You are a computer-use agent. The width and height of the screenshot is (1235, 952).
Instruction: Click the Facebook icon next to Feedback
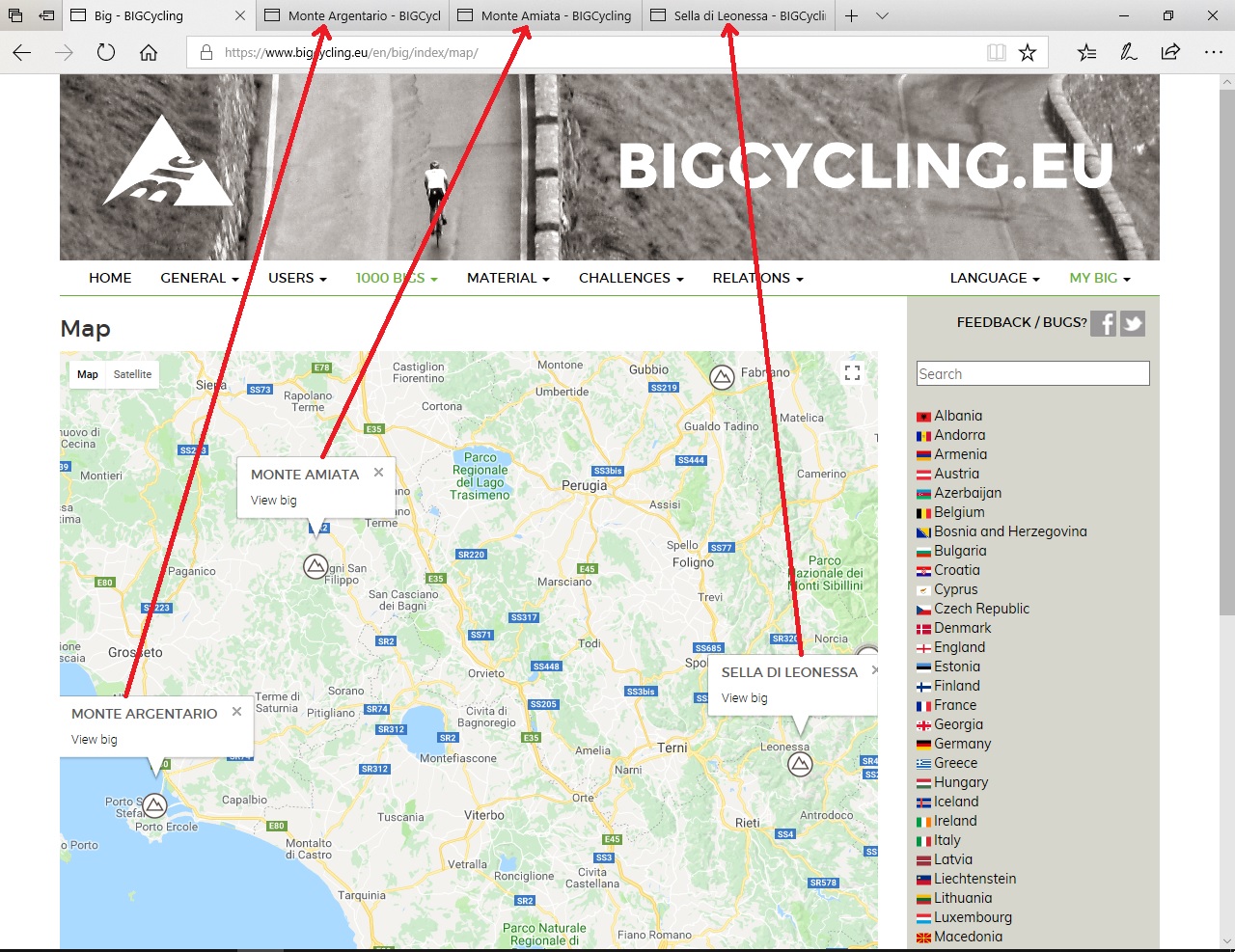[1103, 324]
